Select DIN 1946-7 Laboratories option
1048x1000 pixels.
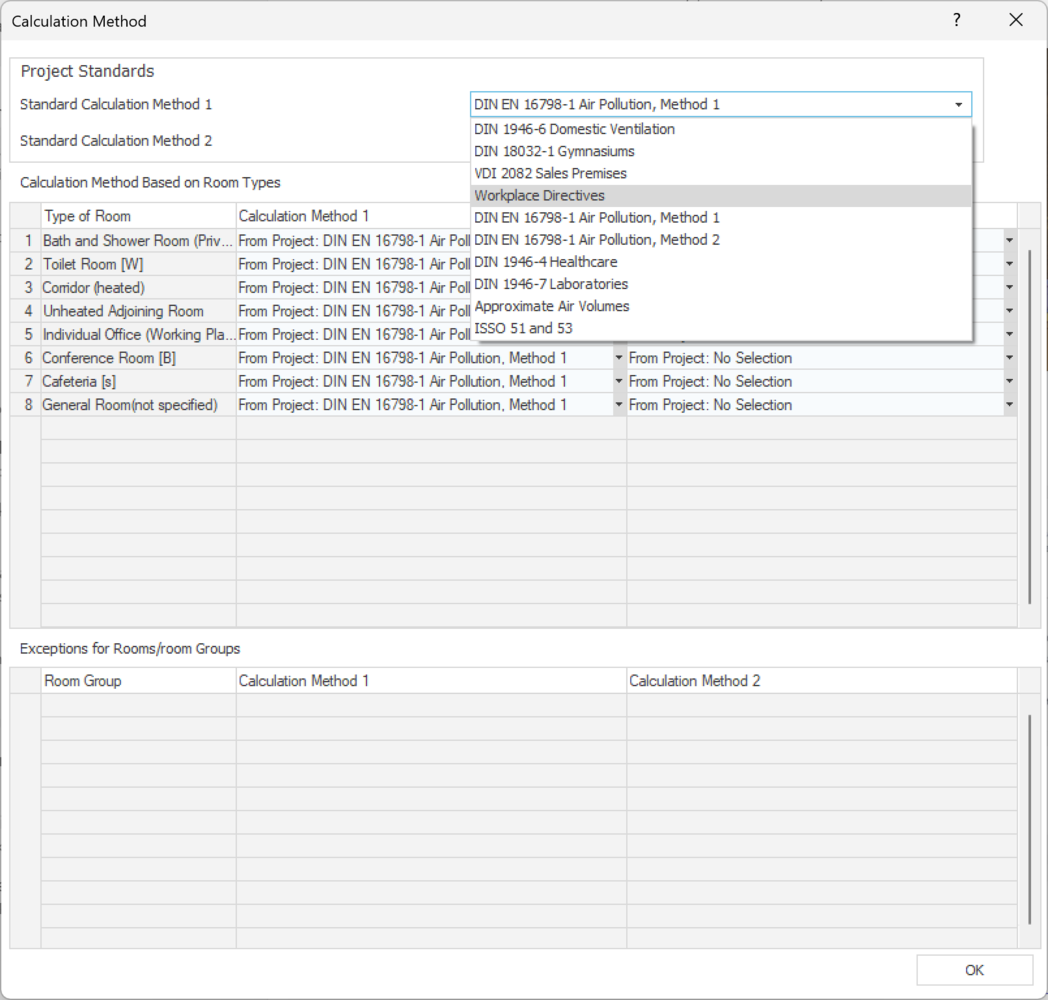coord(551,284)
